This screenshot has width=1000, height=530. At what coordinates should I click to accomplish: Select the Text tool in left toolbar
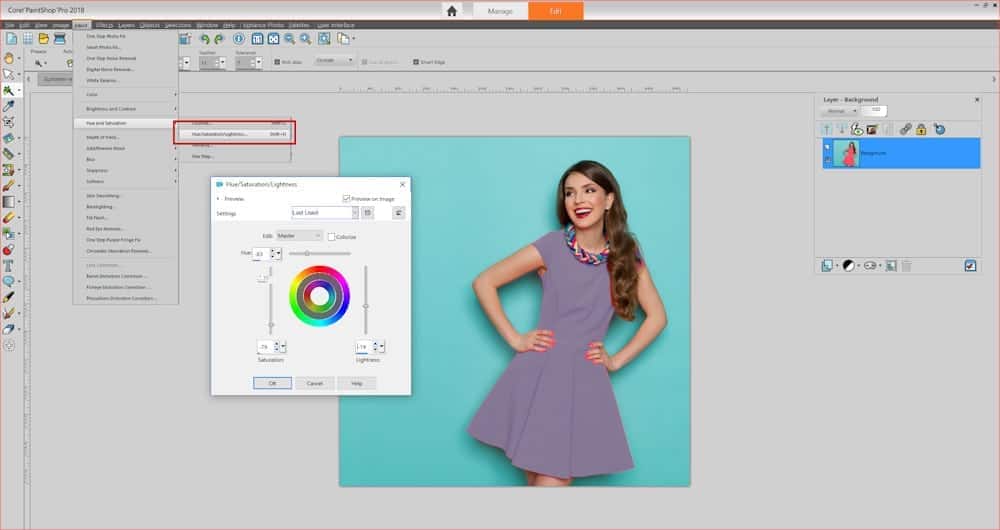click(9, 266)
